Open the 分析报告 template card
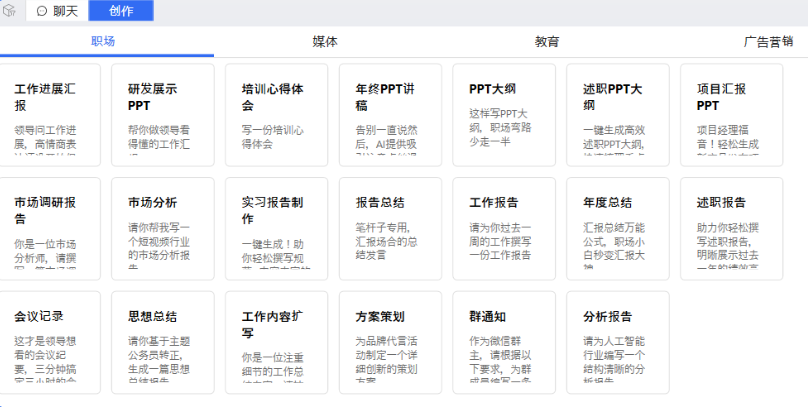 click(x=617, y=341)
